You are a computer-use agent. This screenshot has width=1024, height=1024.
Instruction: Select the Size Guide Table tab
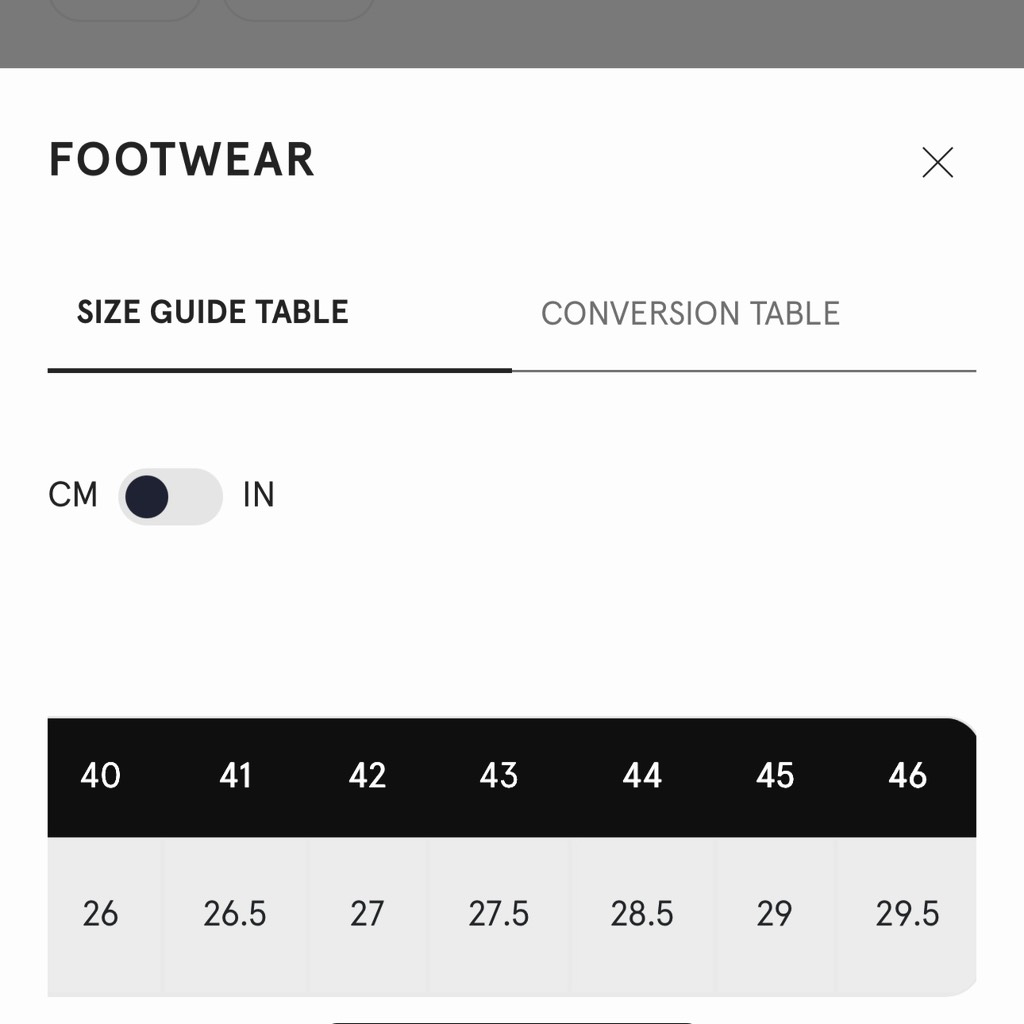tap(213, 312)
